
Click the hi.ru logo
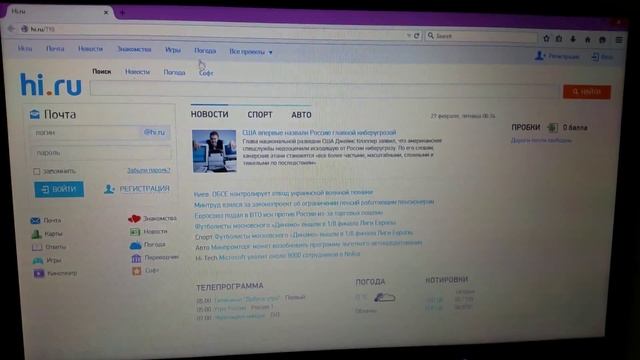coord(51,84)
